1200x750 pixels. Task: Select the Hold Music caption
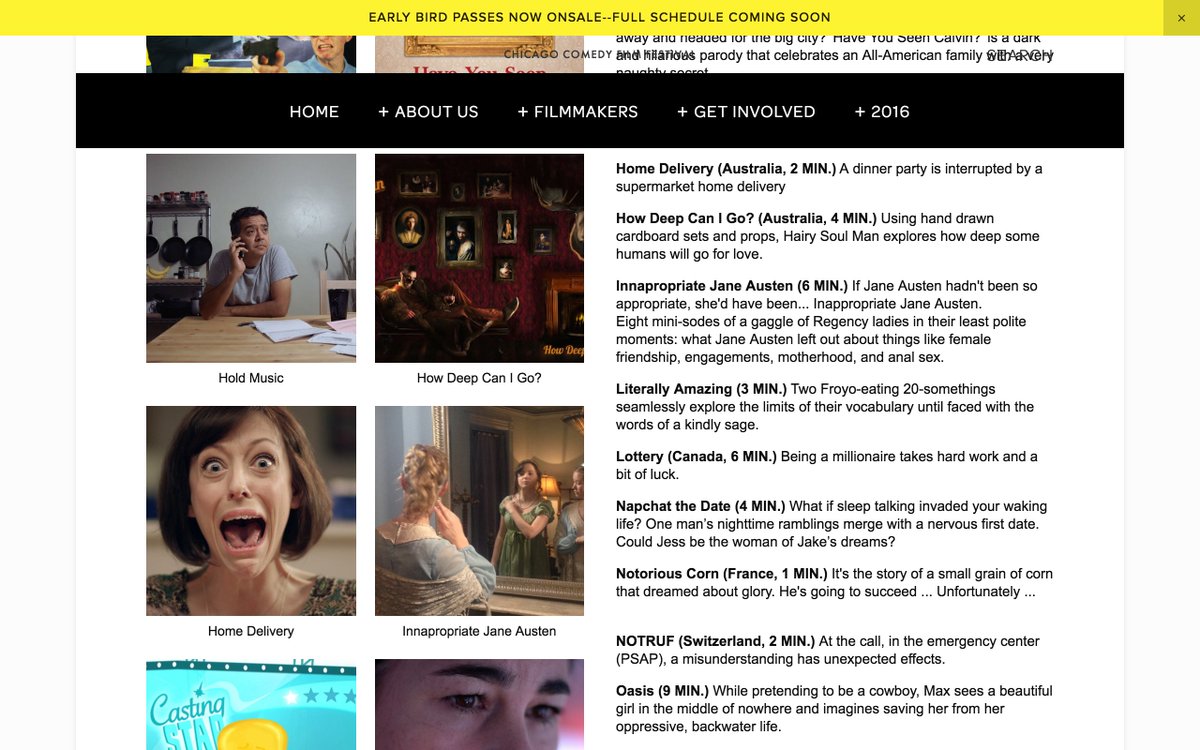tap(251, 378)
